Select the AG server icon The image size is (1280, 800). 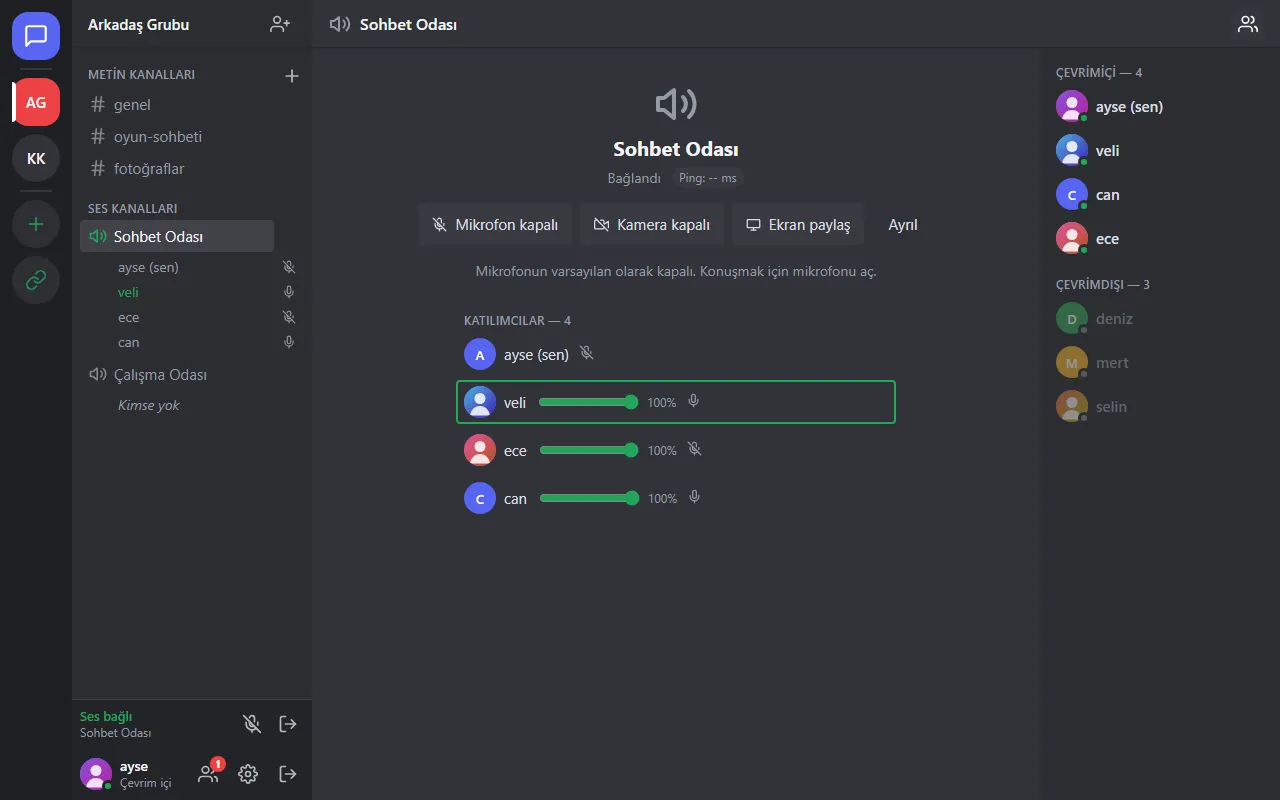click(x=36, y=102)
